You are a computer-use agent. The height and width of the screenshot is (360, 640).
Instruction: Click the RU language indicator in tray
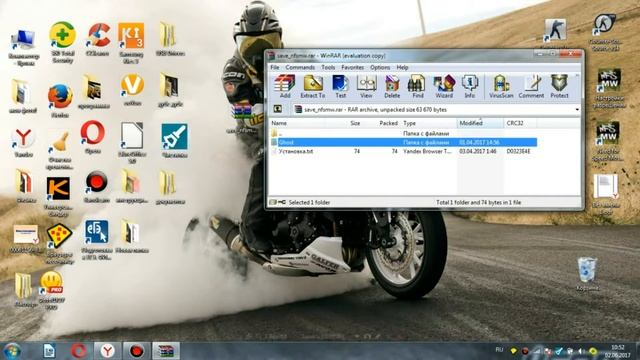pos(499,350)
